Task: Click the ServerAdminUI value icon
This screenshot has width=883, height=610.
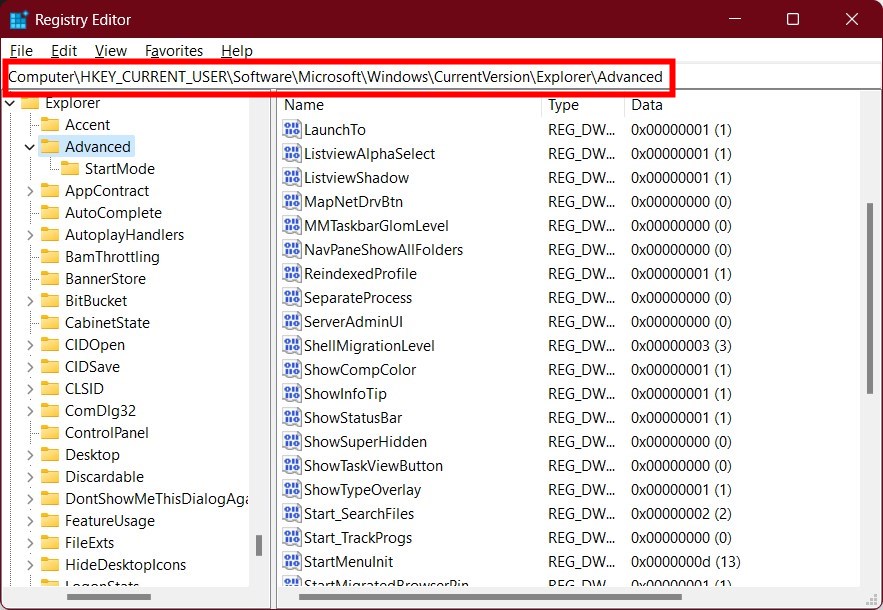Action: click(292, 321)
